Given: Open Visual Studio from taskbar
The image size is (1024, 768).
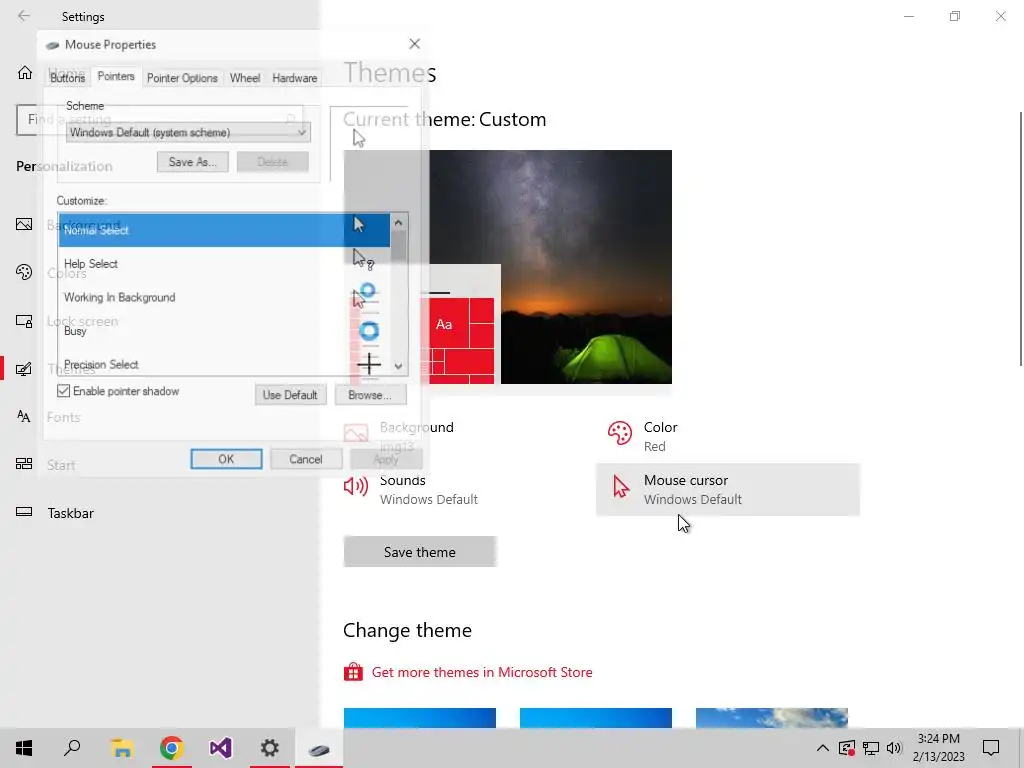Looking at the screenshot, I should click(221, 748).
